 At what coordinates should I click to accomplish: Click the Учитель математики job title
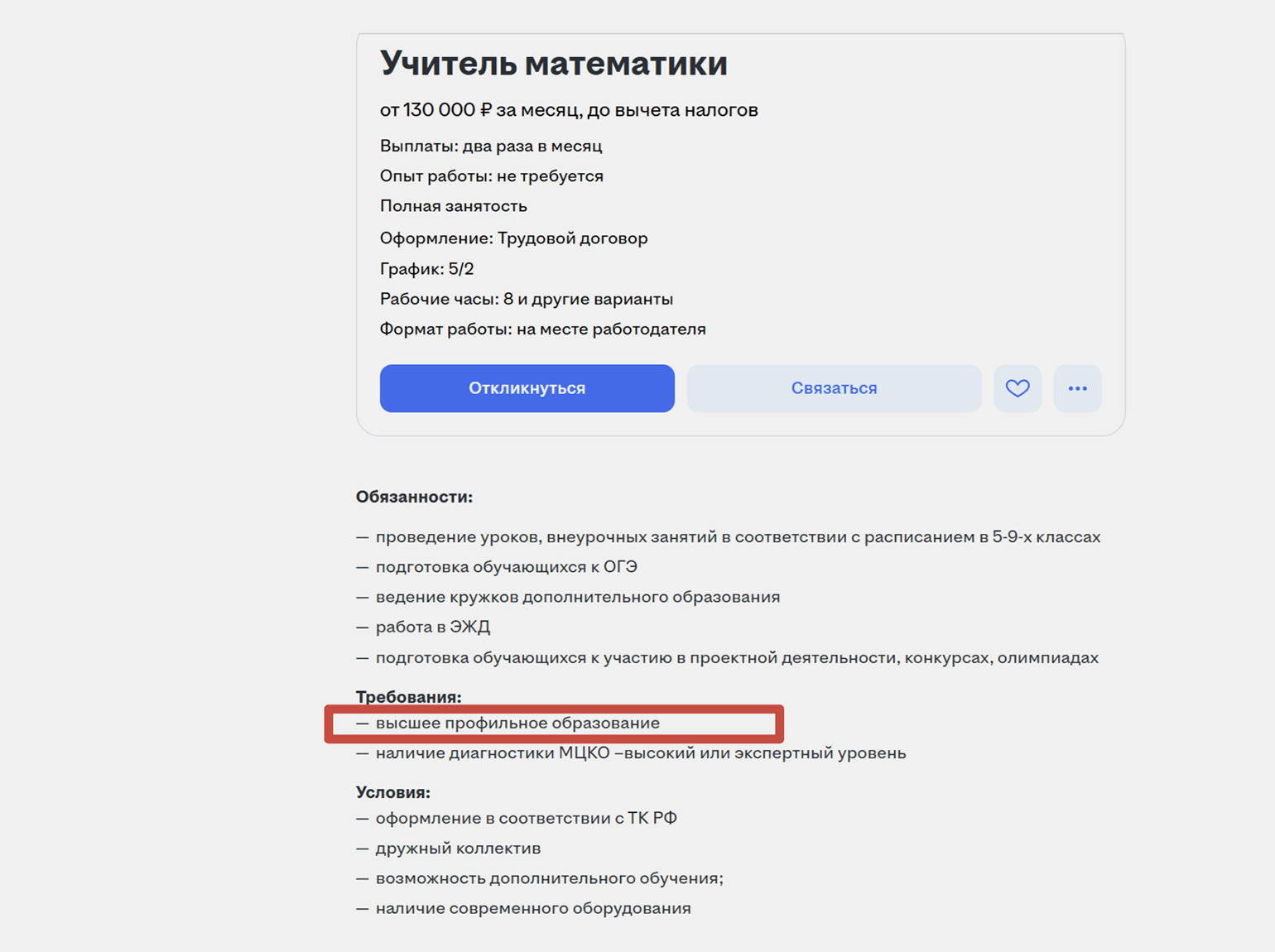tap(553, 63)
